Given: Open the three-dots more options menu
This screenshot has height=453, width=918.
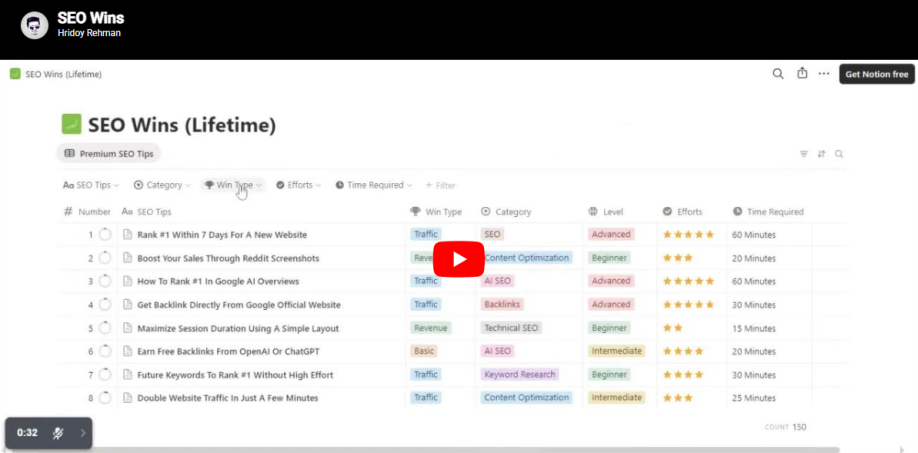Looking at the screenshot, I should (x=824, y=74).
